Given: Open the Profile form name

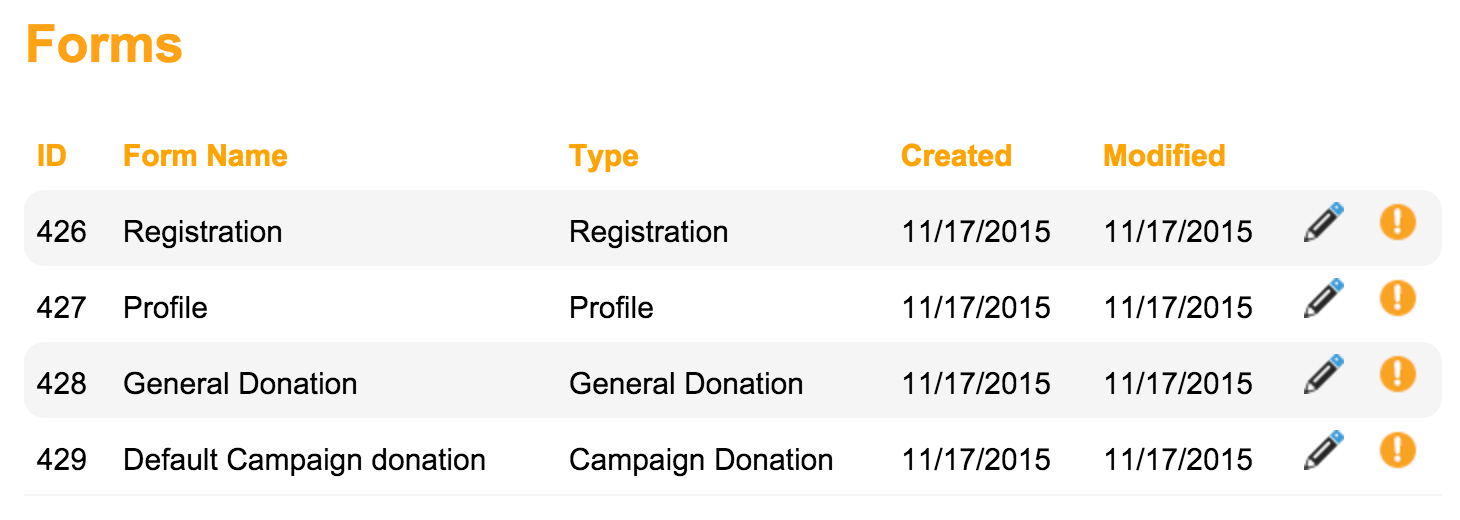Looking at the screenshot, I should 166,308.
